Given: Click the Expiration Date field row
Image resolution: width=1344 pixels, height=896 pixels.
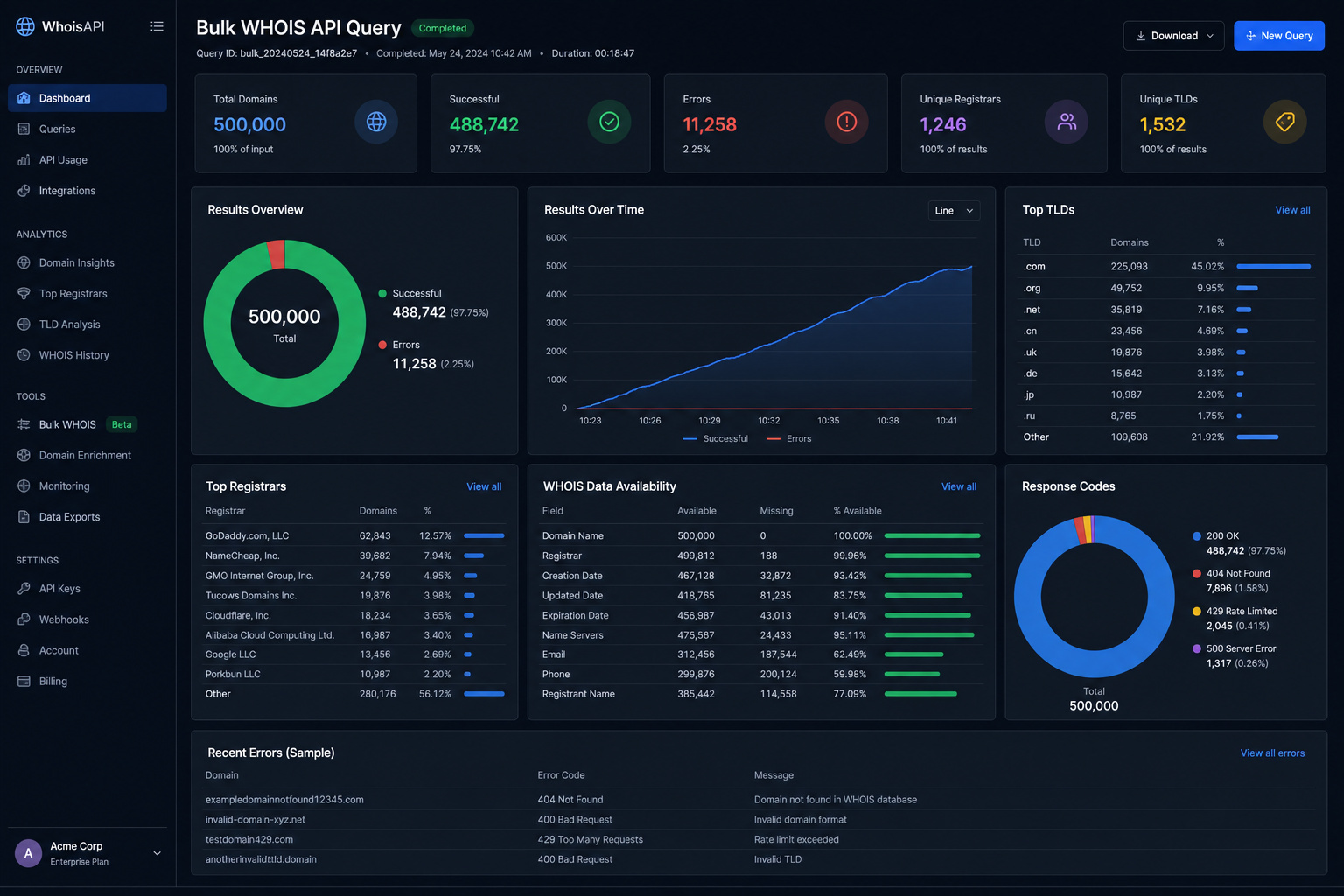Looking at the screenshot, I should [x=760, y=615].
